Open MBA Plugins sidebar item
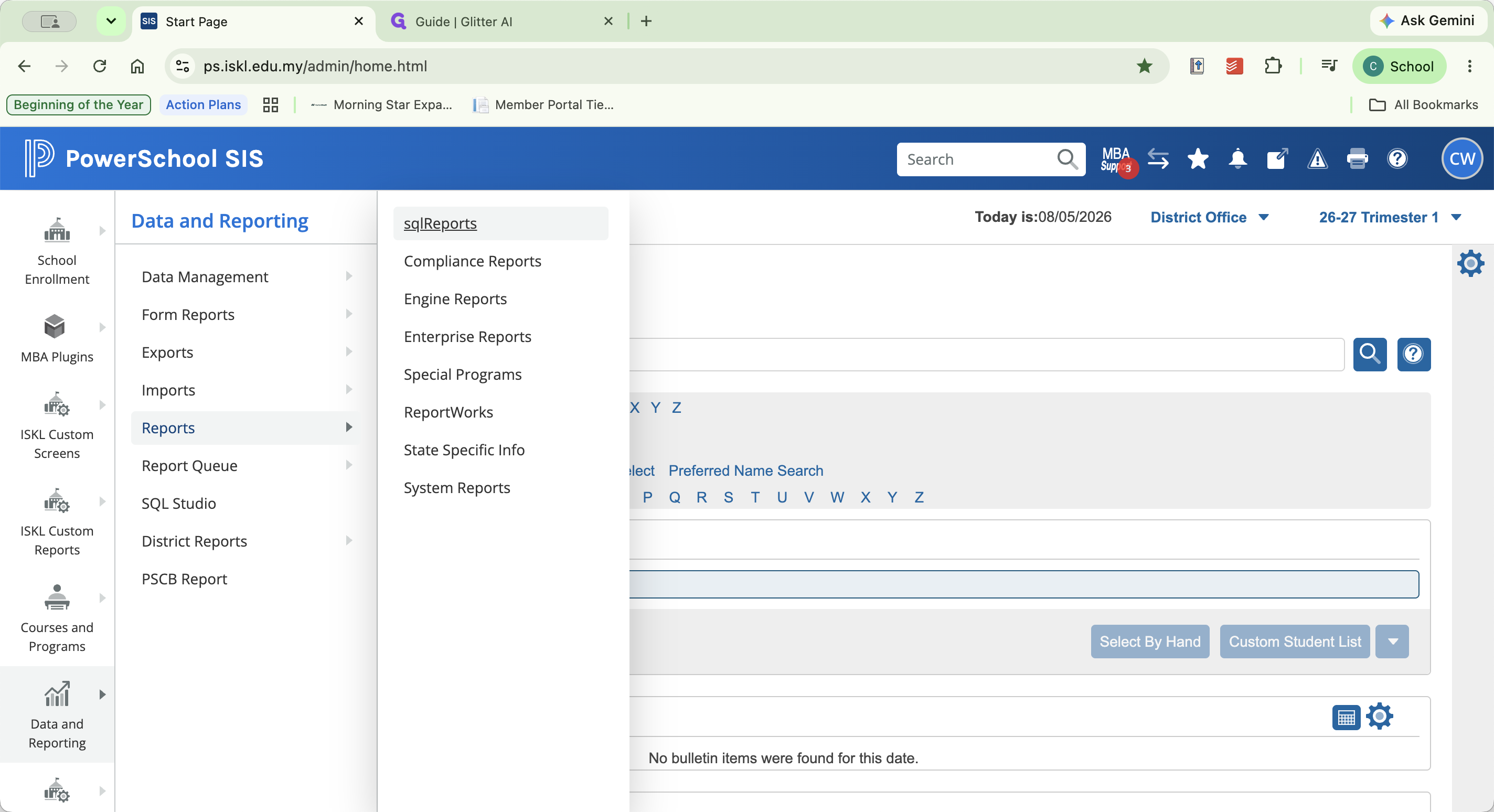 [x=57, y=338]
